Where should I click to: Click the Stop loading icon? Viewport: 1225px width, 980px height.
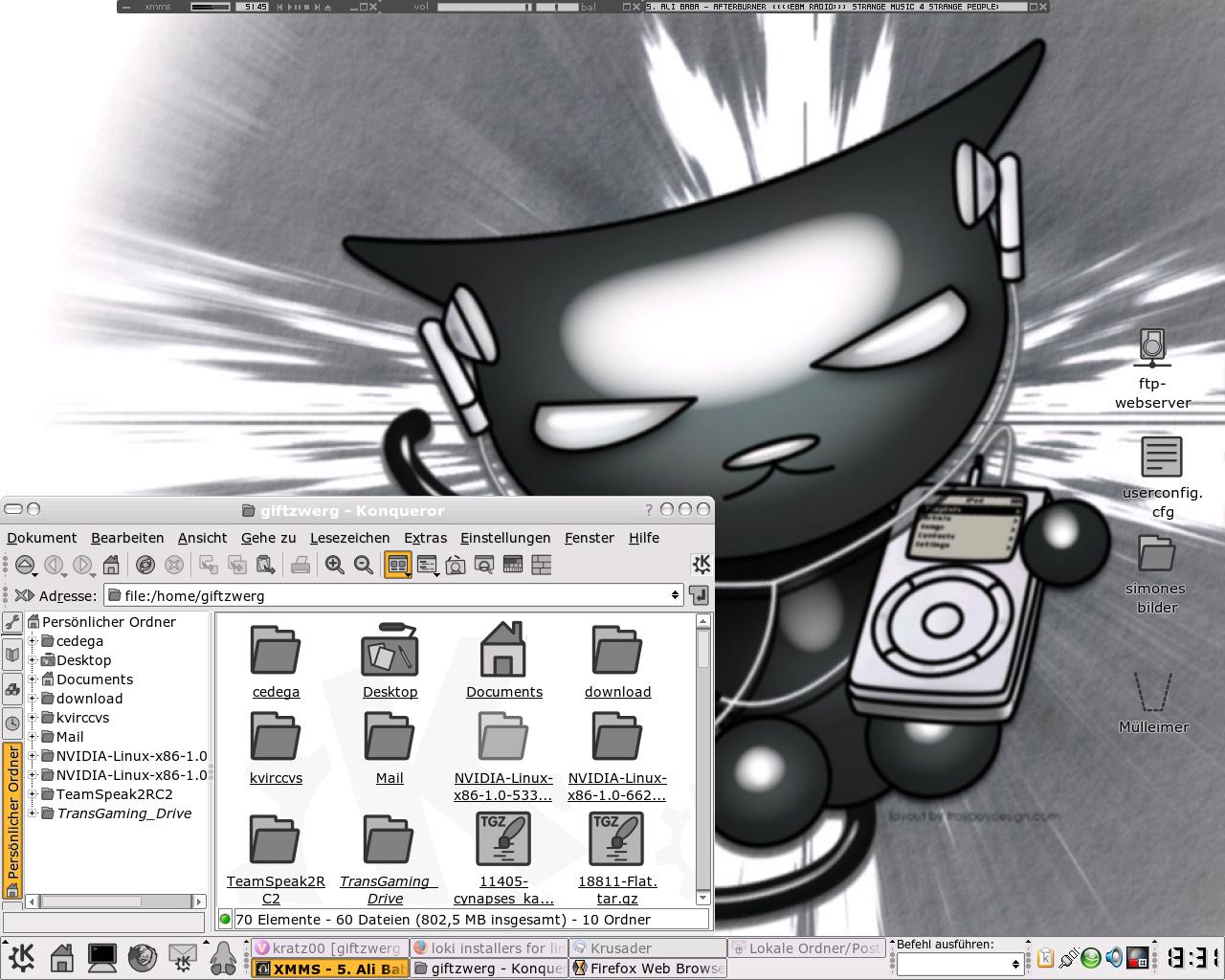click(174, 565)
